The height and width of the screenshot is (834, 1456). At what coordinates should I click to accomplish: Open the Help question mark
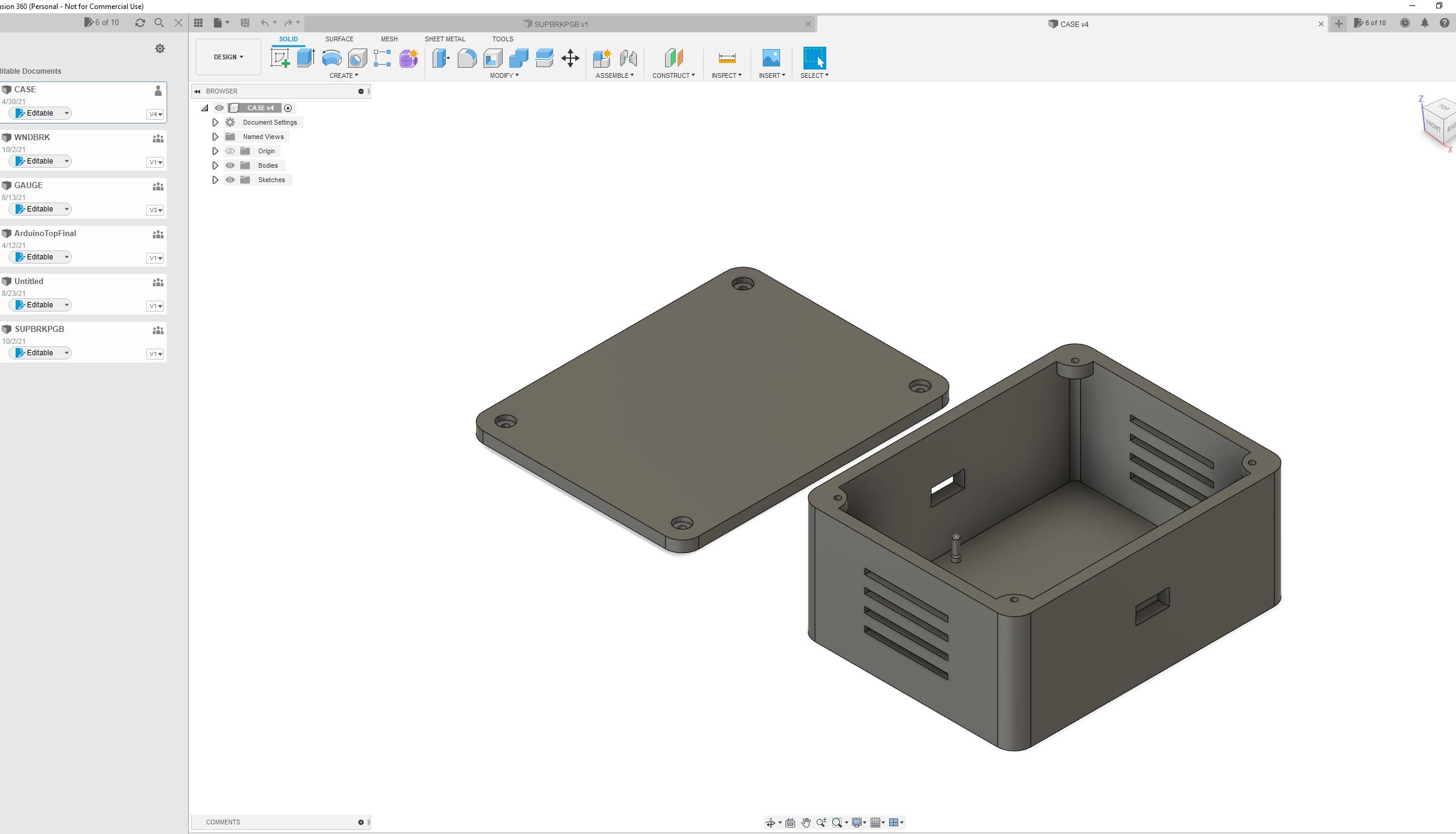(1444, 23)
